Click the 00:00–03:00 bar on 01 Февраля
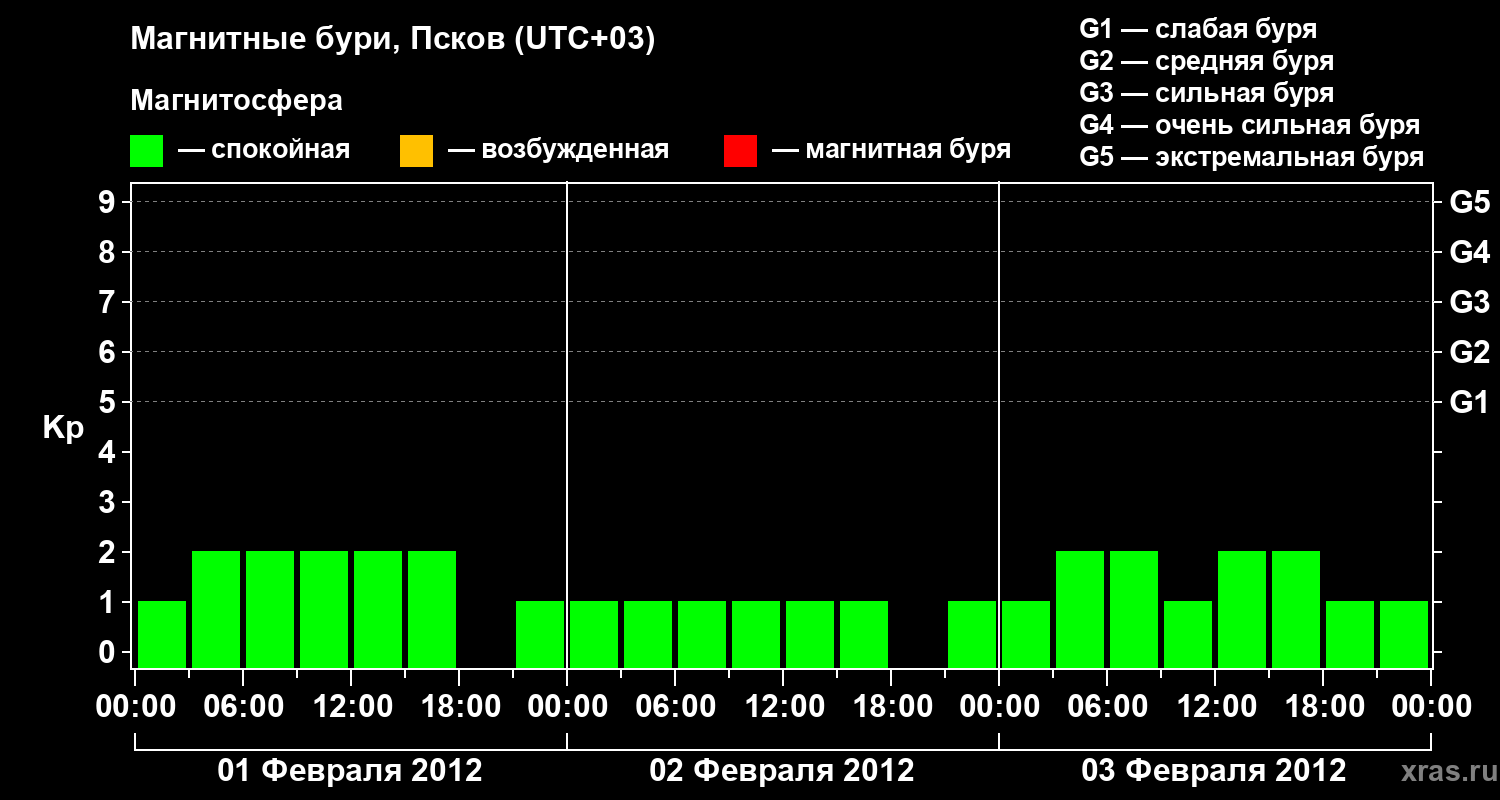The height and width of the screenshot is (800, 1500). tap(162, 634)
